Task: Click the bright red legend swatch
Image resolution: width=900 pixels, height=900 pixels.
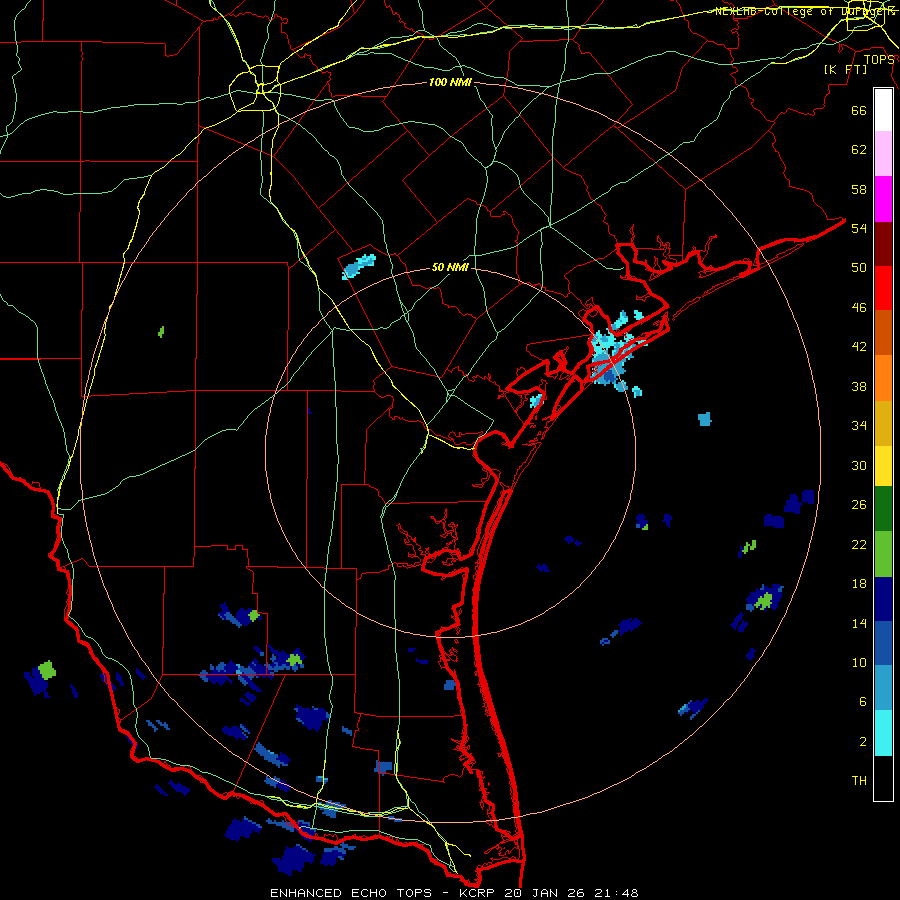Action: [883, 288]
